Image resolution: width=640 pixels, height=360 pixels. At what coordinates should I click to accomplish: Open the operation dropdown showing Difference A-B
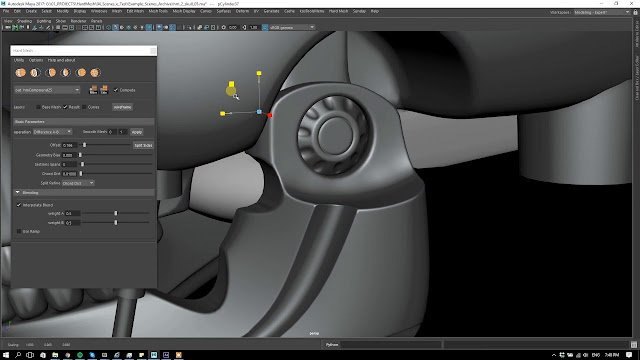(x=53, y=132)
